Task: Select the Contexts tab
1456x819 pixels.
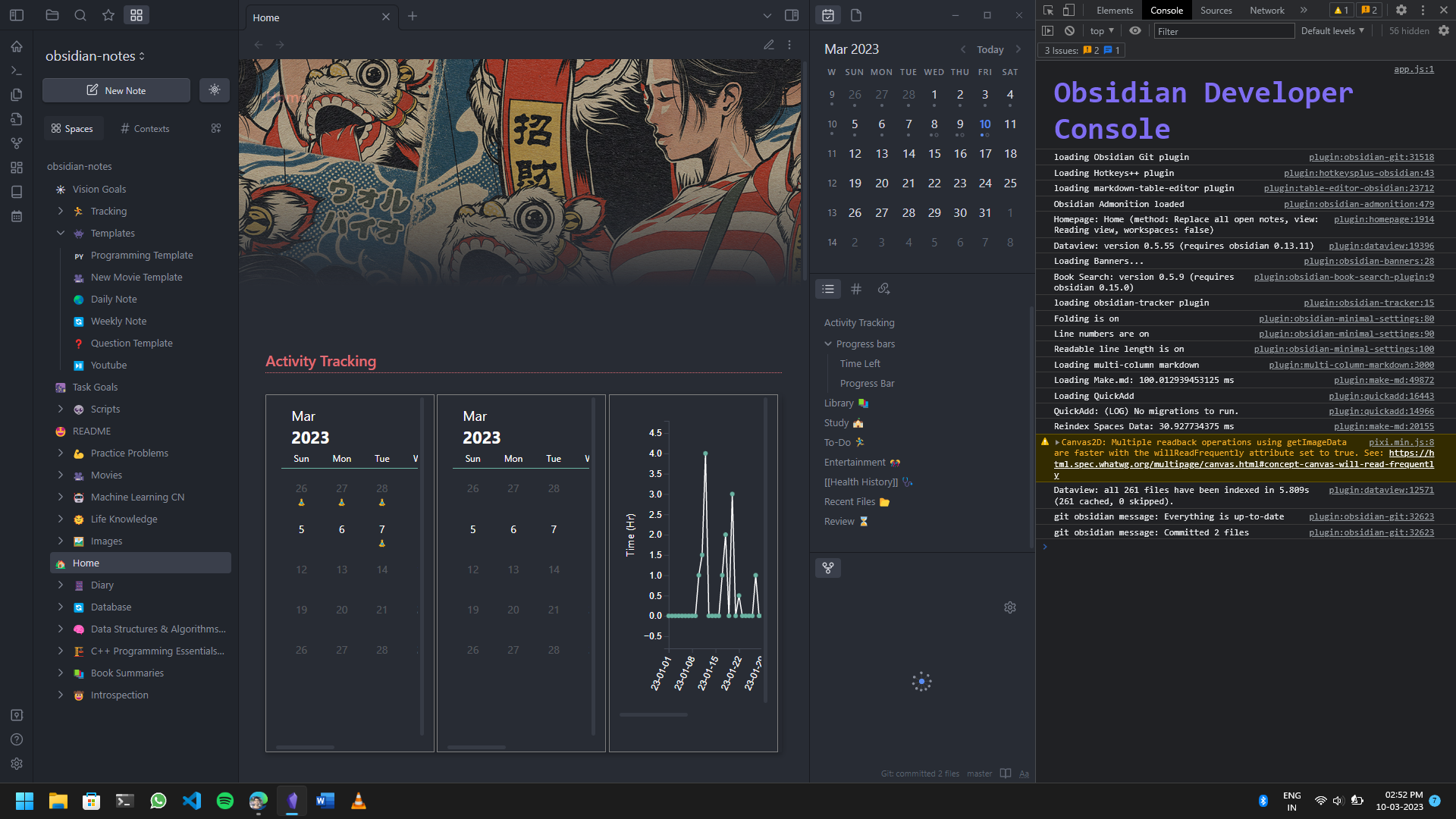Action: [145, 129]
